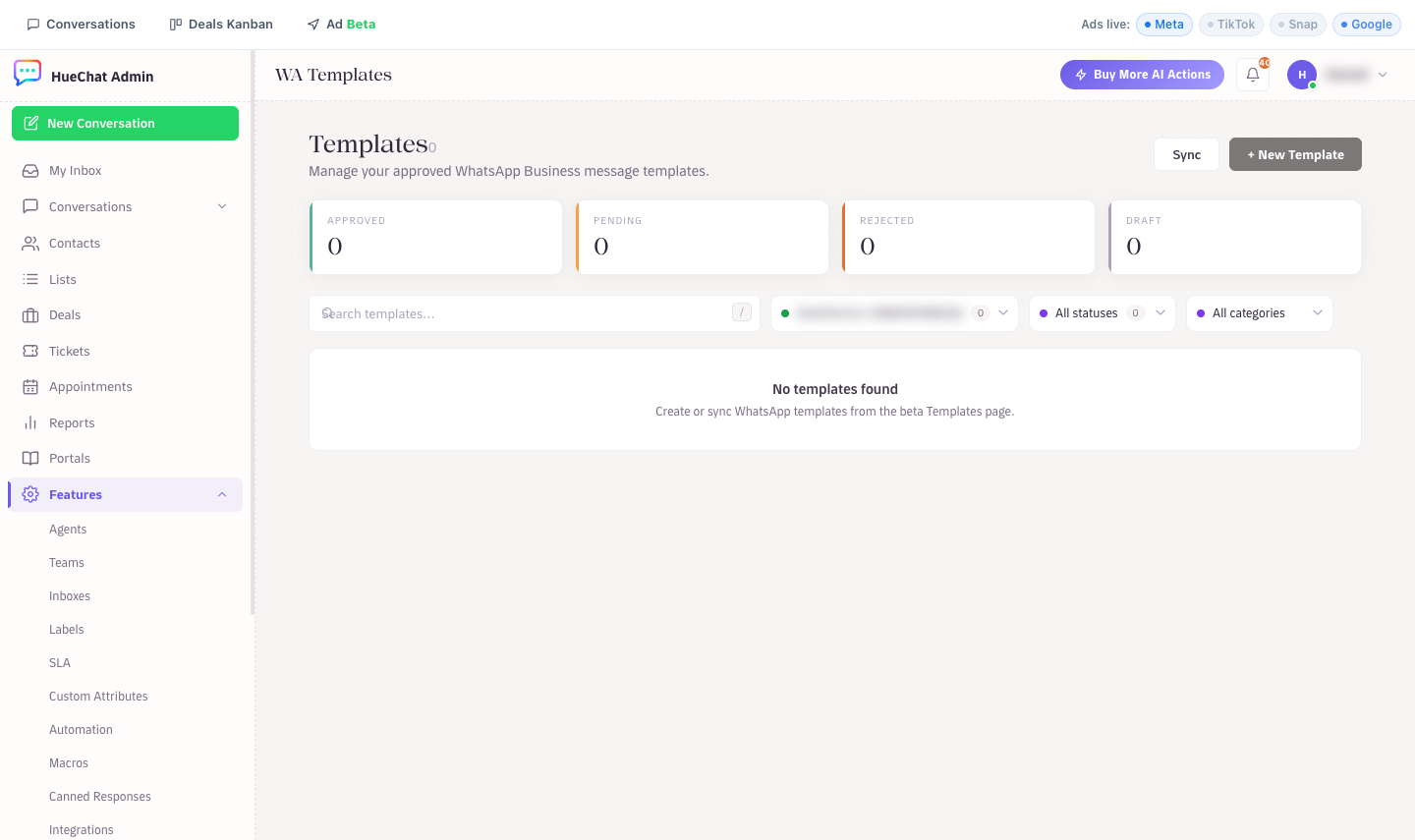Viewport: 1415px width, 840px height.
Task: Click the Appointments calendar icon
Action: click(30, 387)
